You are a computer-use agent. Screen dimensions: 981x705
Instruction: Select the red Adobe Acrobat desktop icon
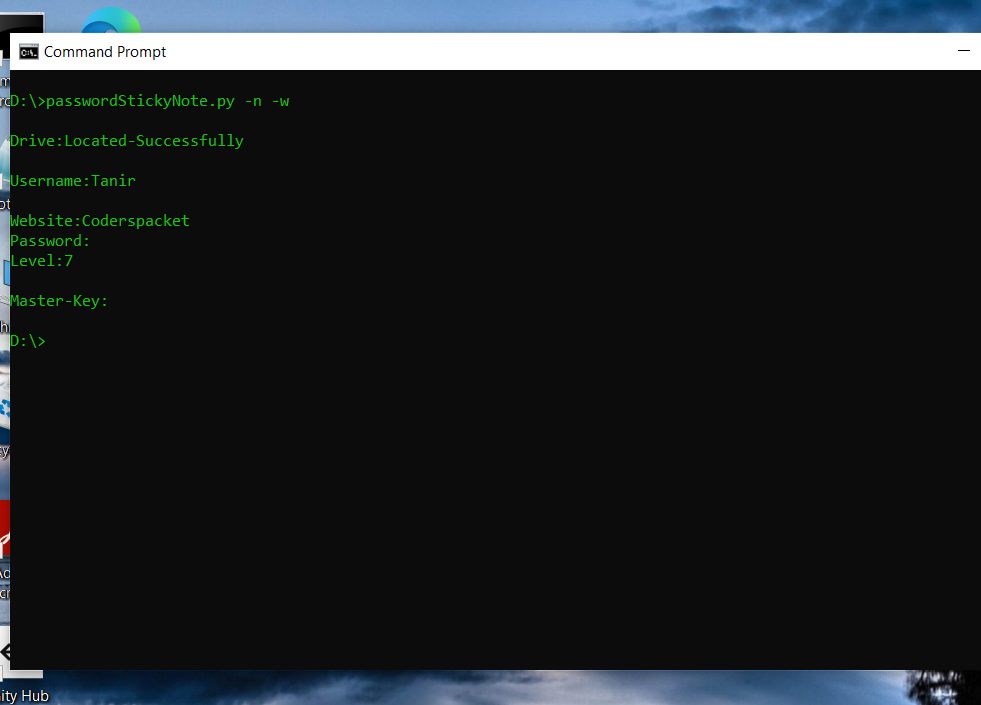point(4,530)
